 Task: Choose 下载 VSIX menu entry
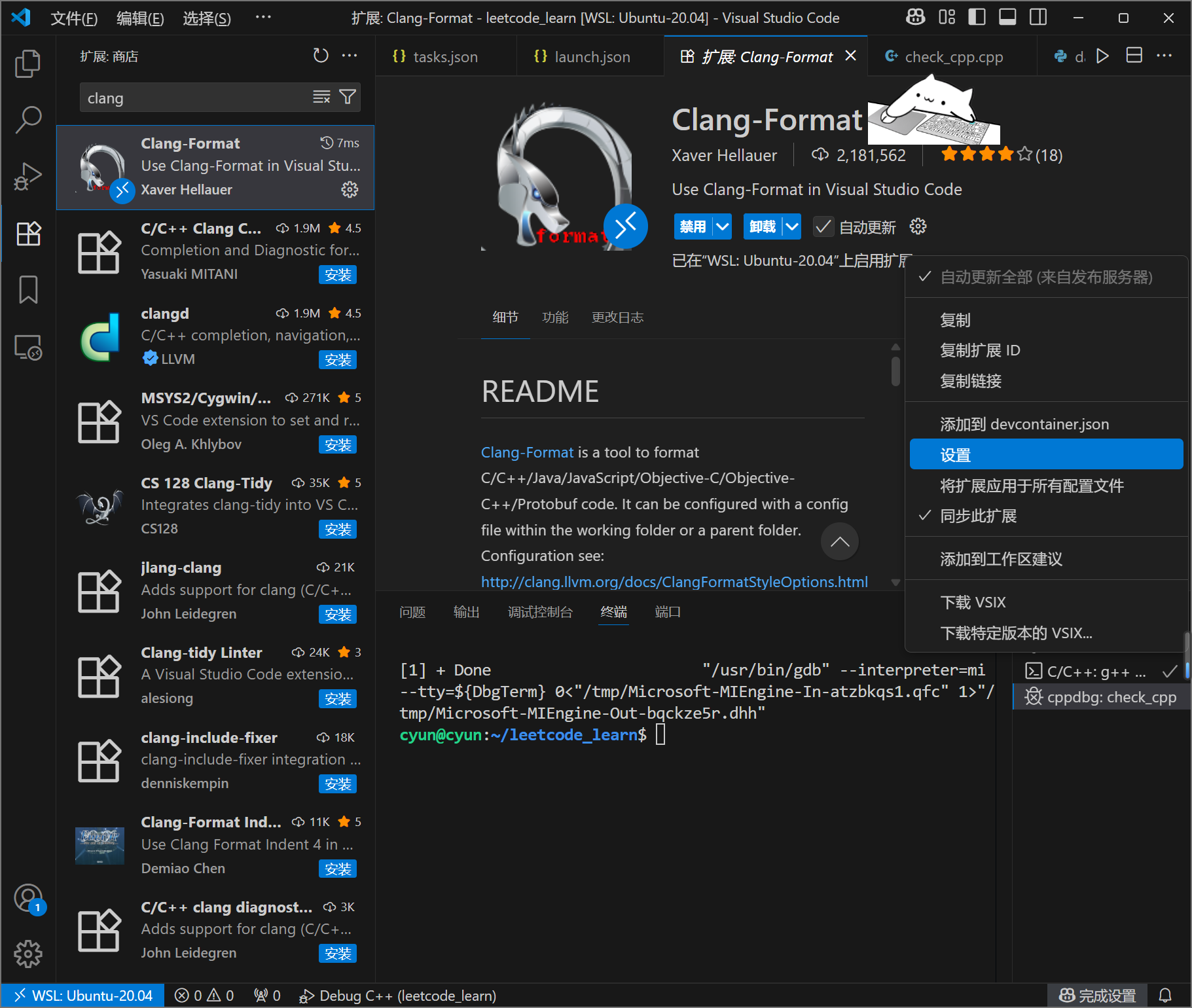pyautogui.click(x=1046, y=602)
